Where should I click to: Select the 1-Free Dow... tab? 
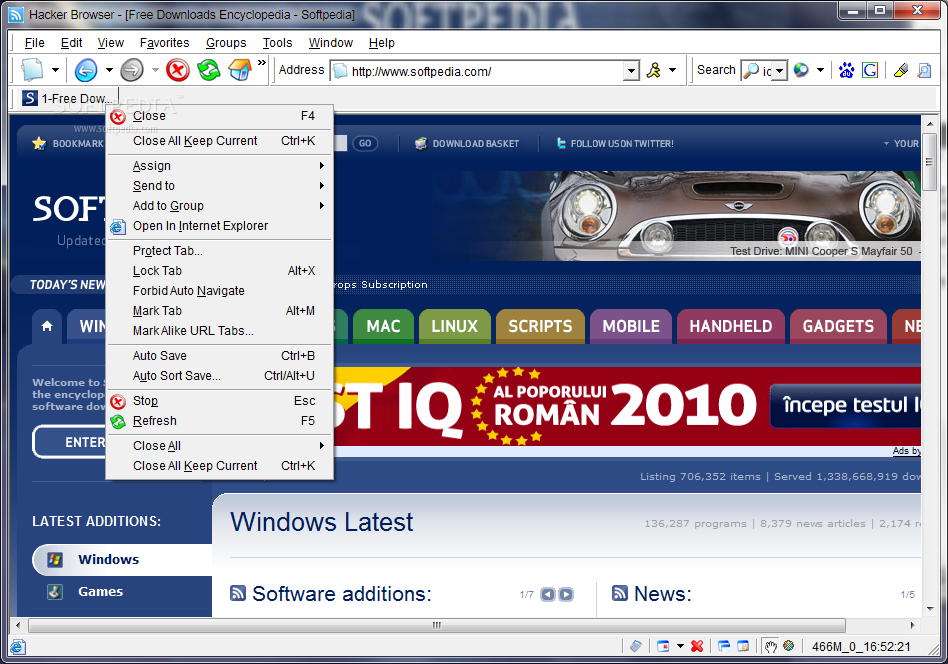point(67,99)
